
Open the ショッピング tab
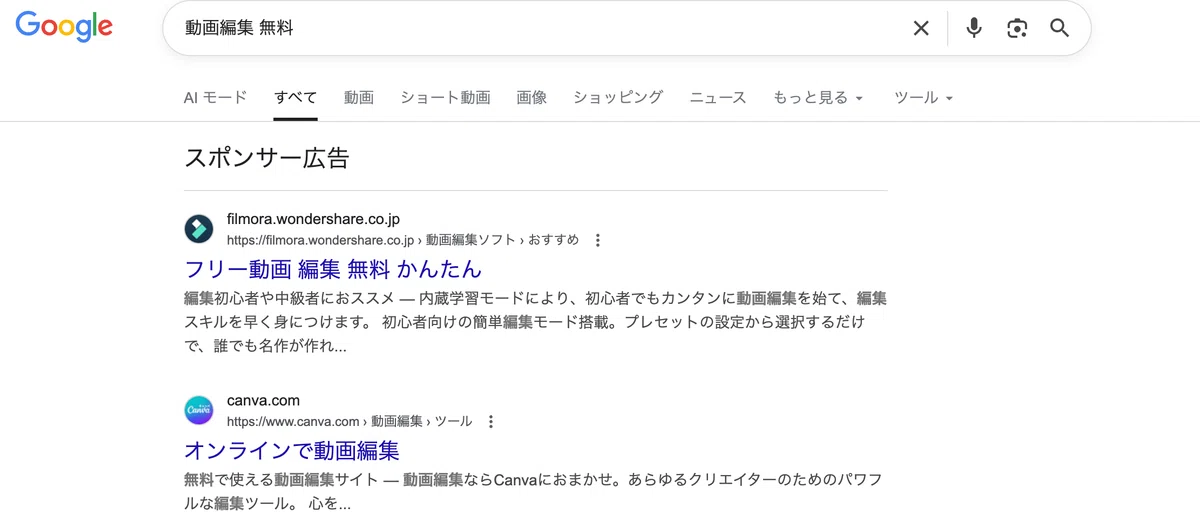click(618, 97)
